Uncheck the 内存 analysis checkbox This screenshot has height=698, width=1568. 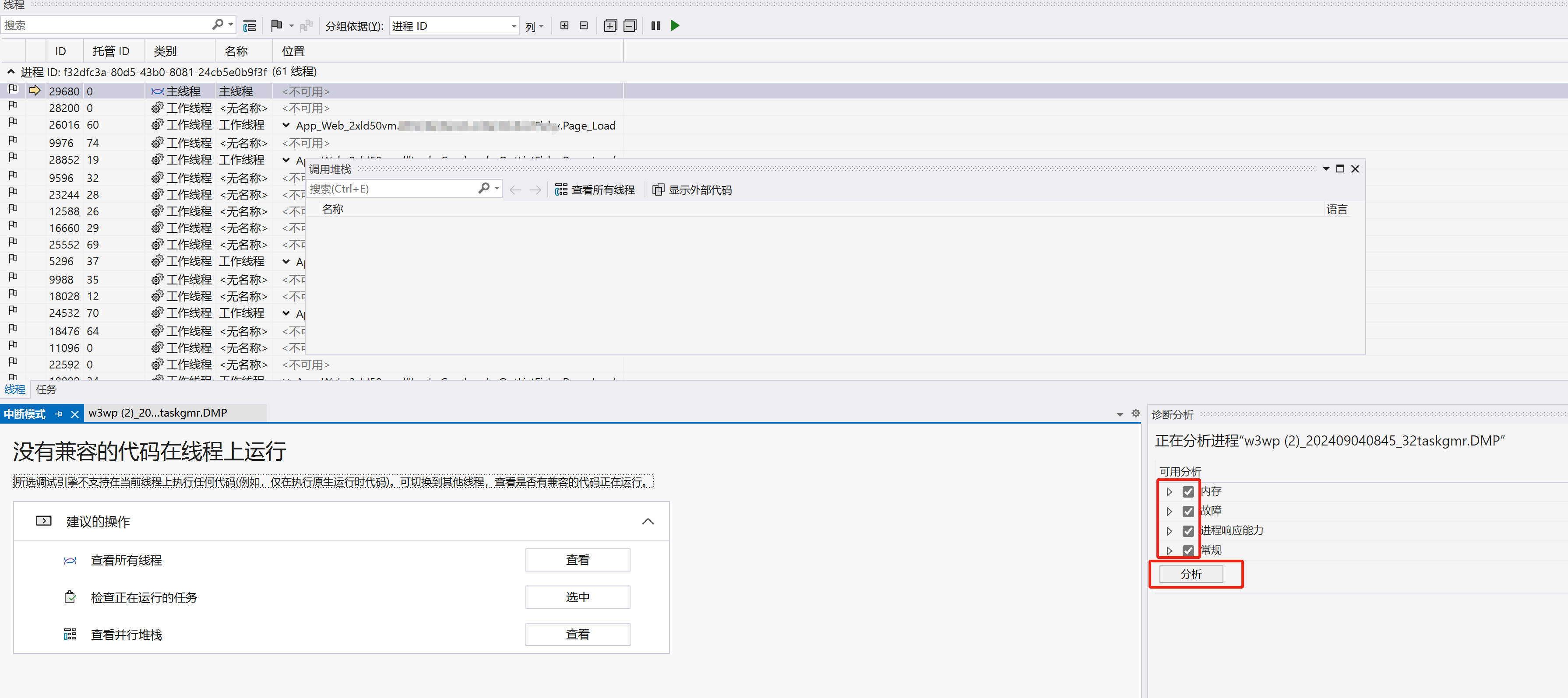[1187, 492]
